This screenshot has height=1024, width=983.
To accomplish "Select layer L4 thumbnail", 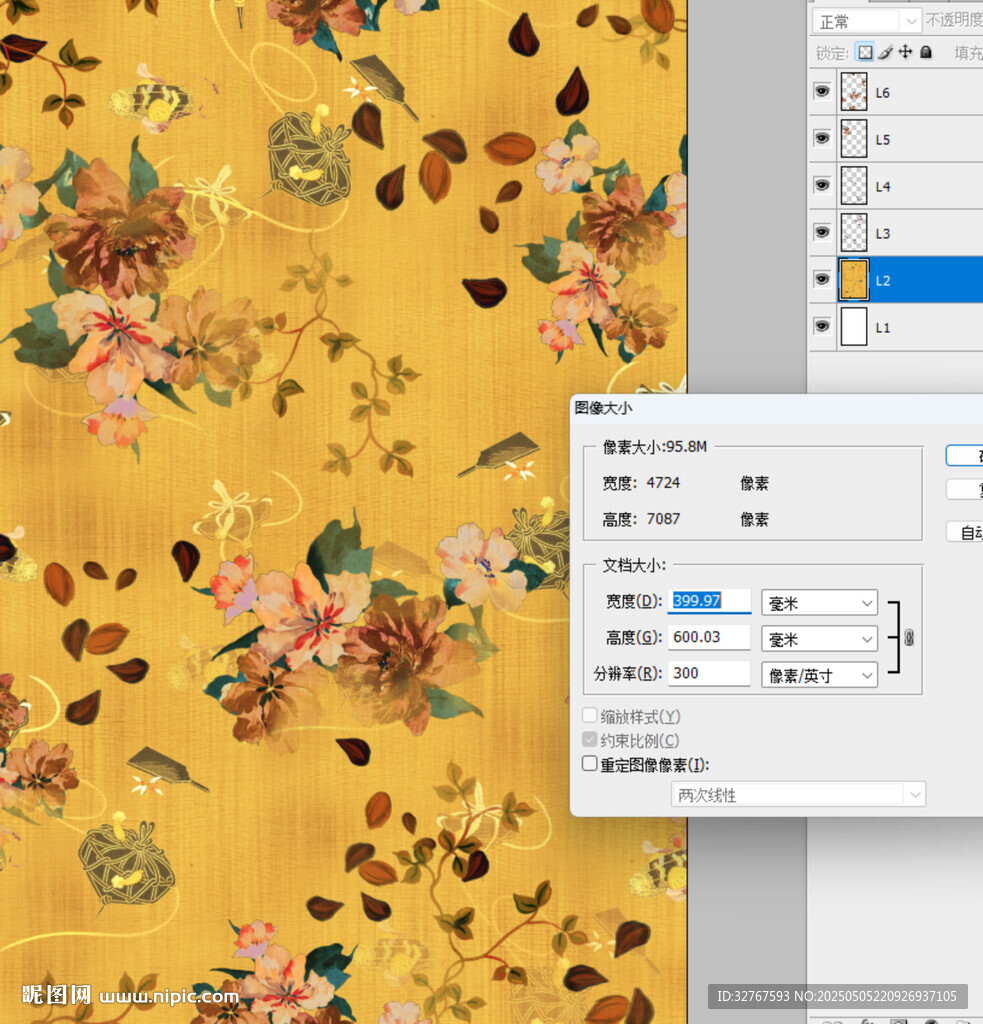I will [x=854, y=185].
